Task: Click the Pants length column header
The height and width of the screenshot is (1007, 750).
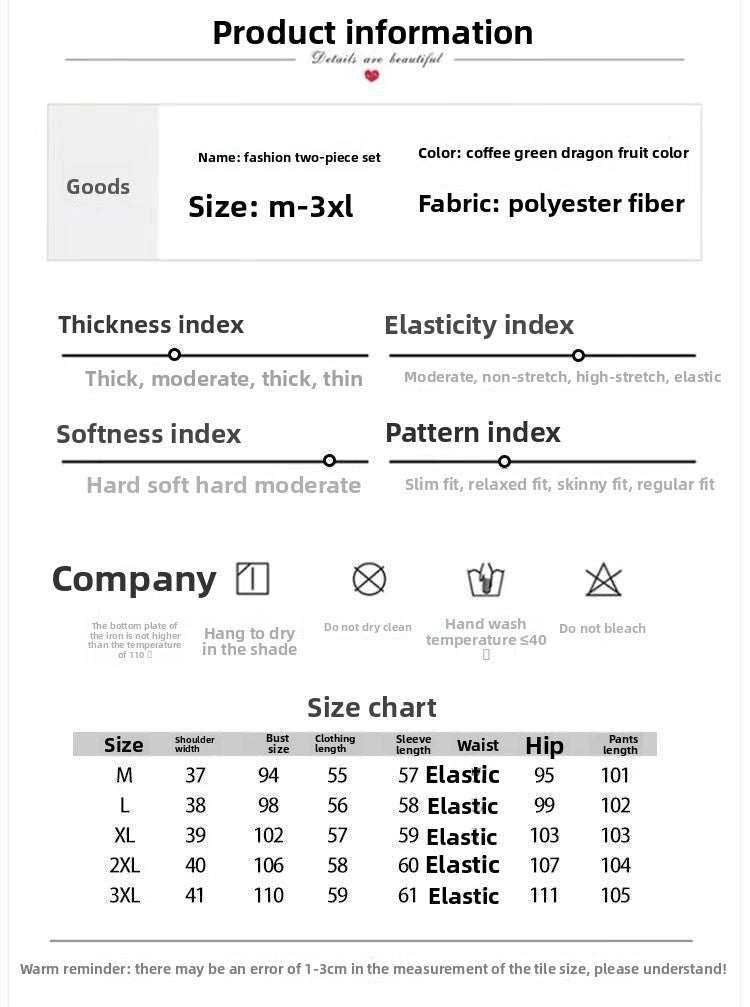Action: (x=620, y=745)
